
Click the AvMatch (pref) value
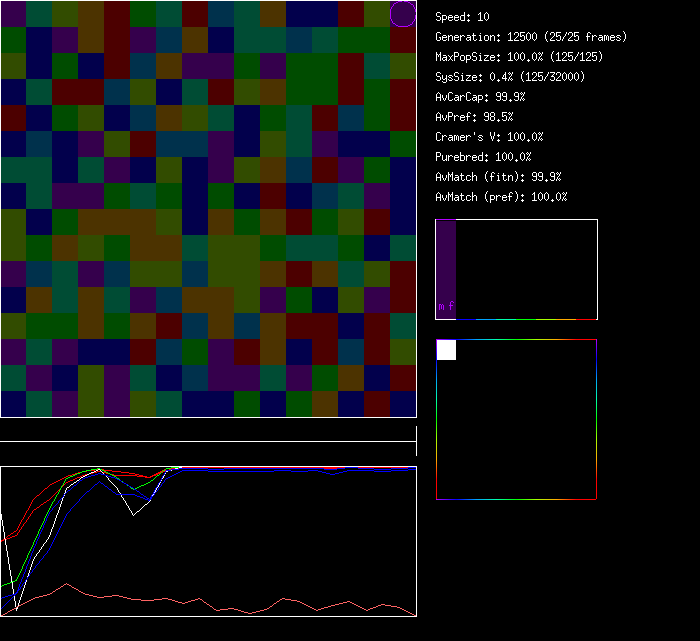(x=501, y=197)
